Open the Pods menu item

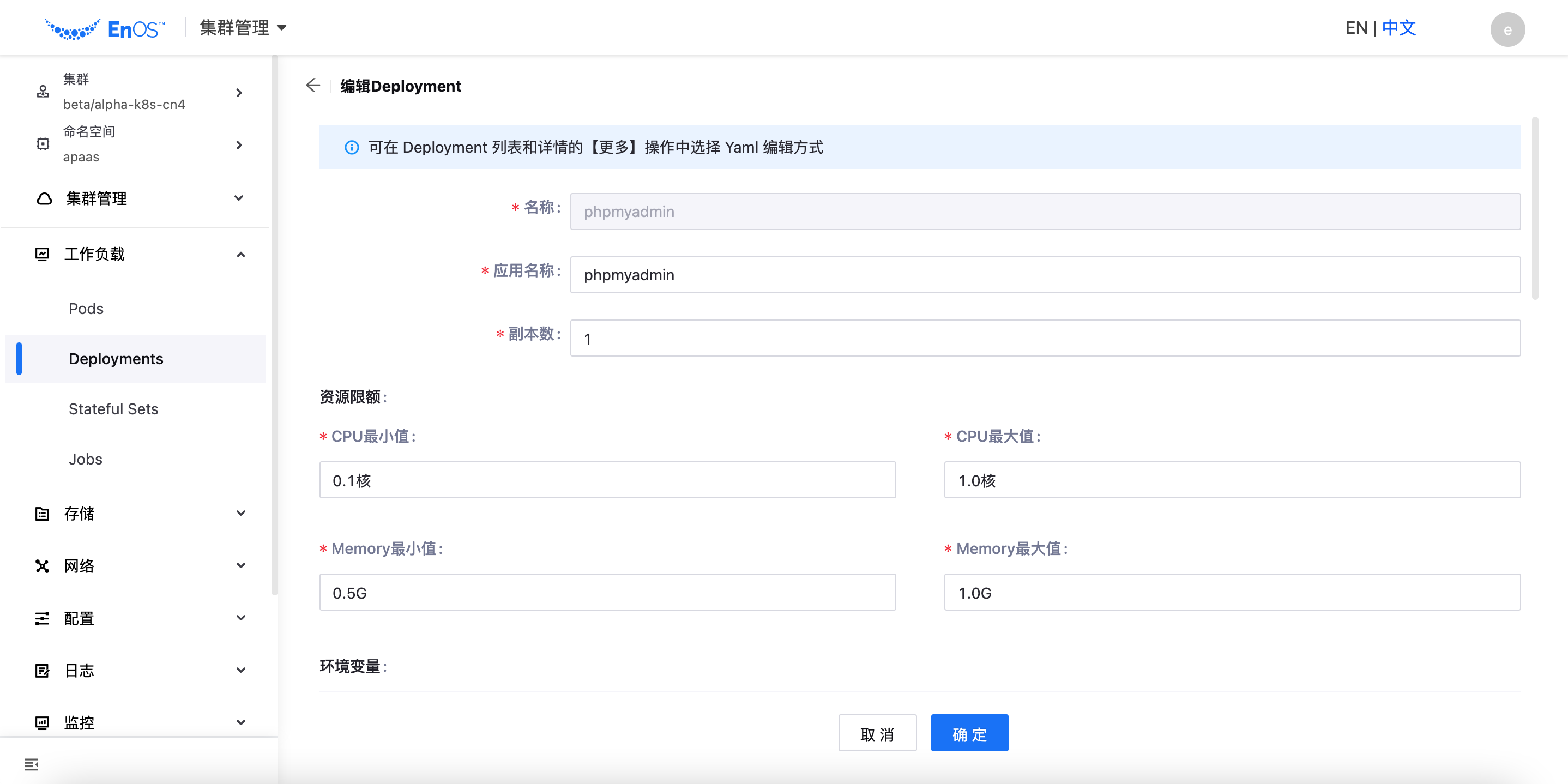coord(86,309)
